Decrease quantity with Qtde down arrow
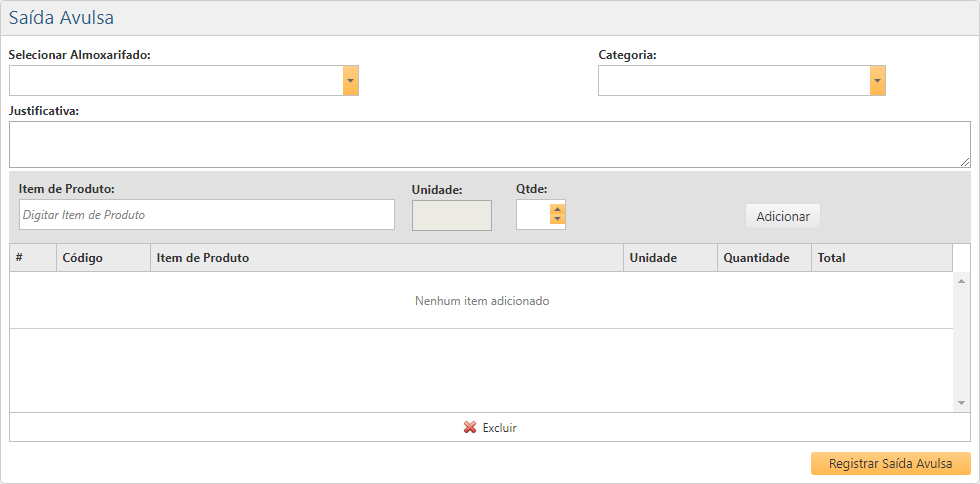 [558, 219]
